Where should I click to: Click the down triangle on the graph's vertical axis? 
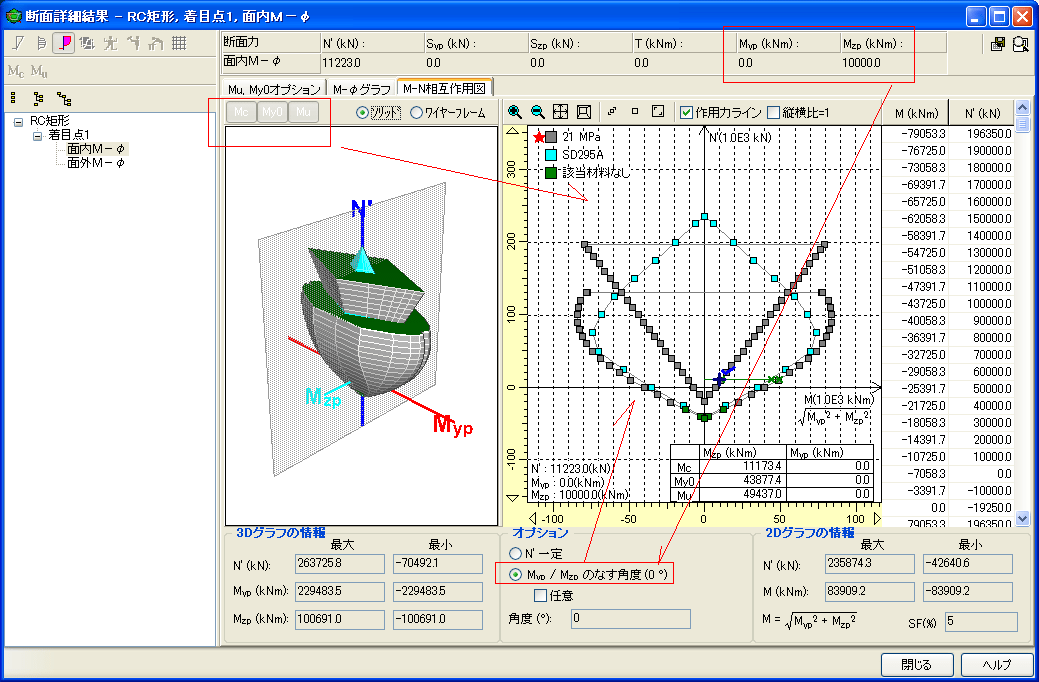tap(513, 498)
